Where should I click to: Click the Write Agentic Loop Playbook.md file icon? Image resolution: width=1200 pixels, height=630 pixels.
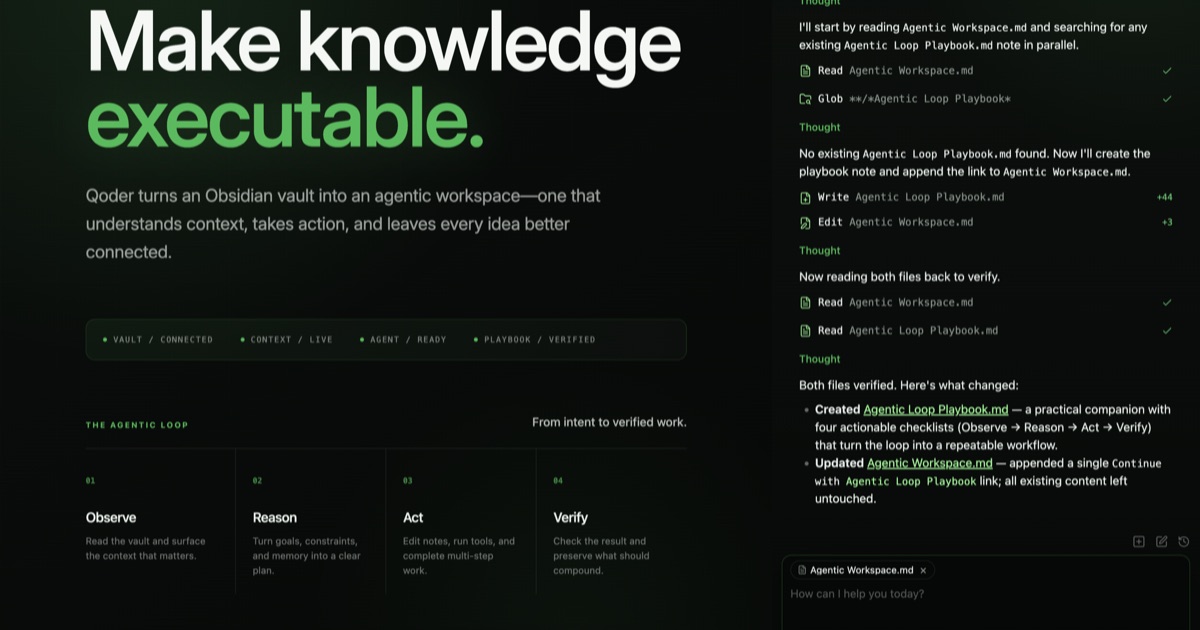(x=805, y=198)
